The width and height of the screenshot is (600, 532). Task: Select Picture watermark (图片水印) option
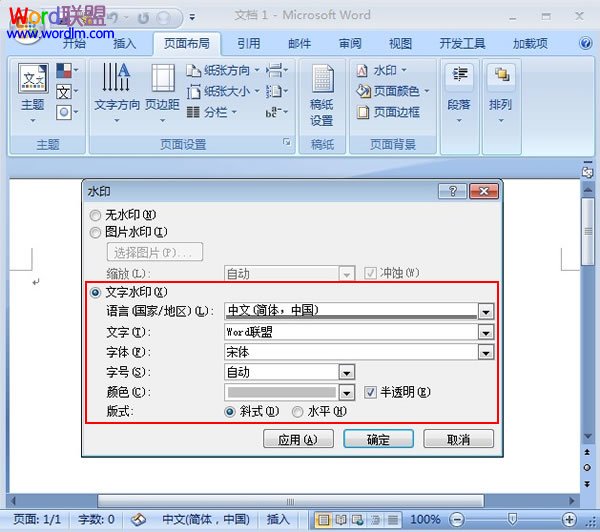(128, 232)
